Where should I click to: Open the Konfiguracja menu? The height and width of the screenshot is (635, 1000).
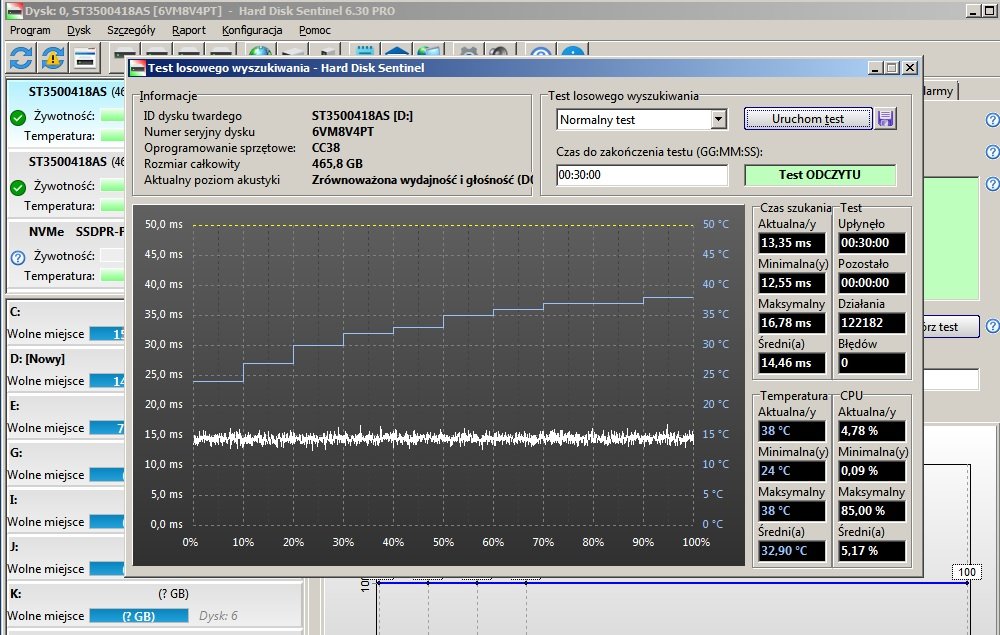[252, 30]
